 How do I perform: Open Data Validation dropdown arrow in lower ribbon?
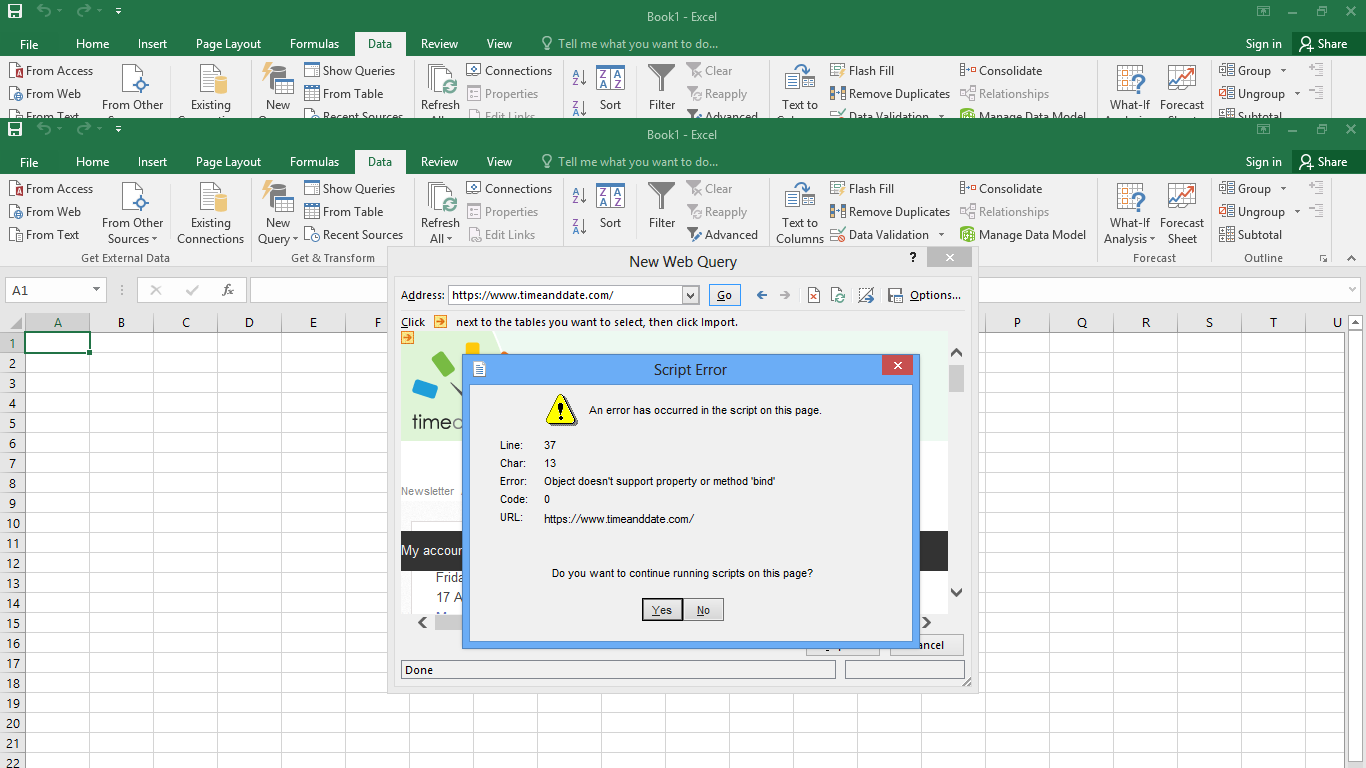tap(941, 235)
